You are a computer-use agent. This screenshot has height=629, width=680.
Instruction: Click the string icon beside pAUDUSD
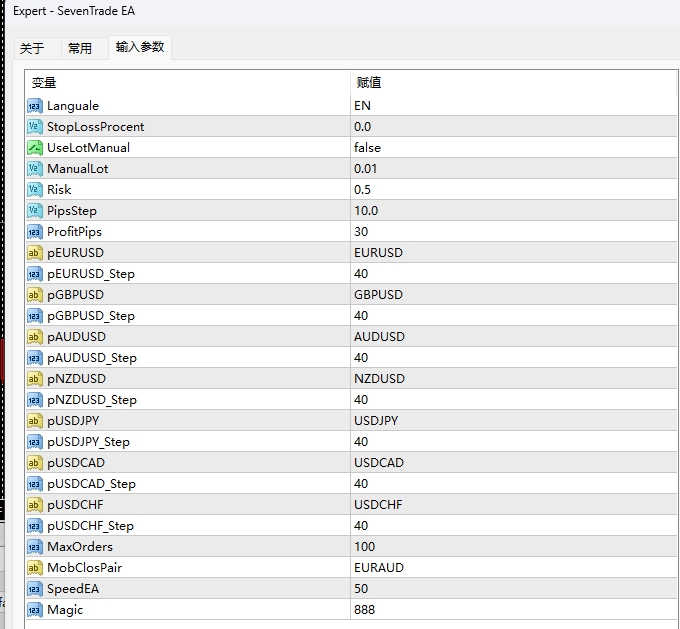click(x=35, y=337)
